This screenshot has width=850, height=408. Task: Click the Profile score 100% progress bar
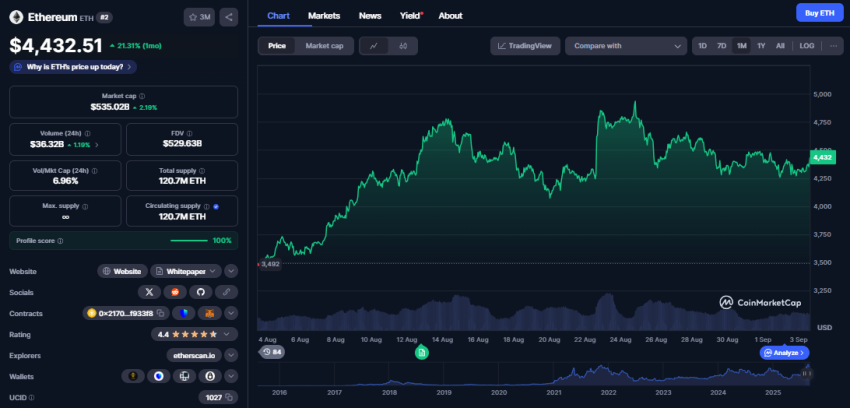pos(189,241)
